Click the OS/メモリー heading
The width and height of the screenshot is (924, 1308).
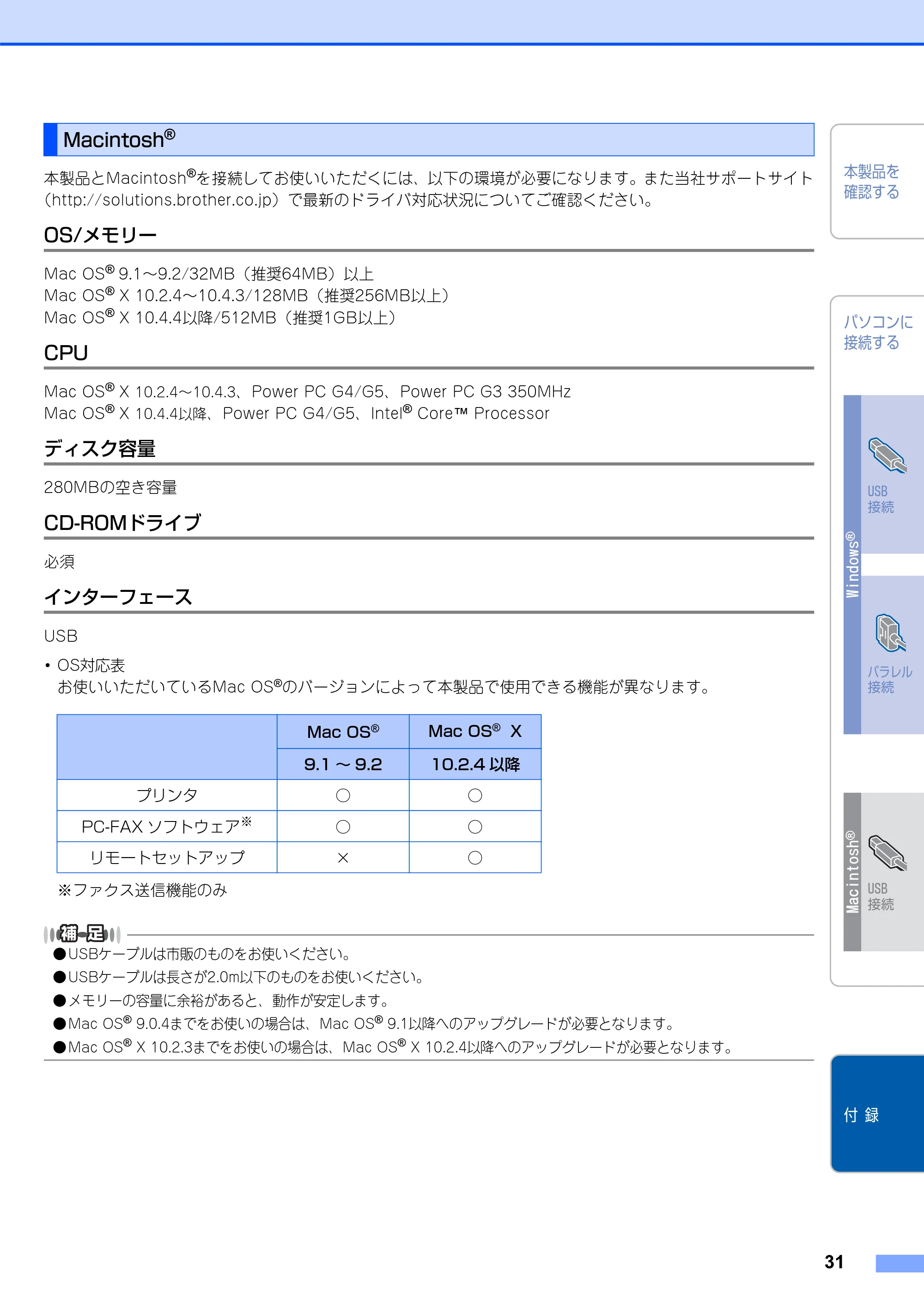[100, 235]
